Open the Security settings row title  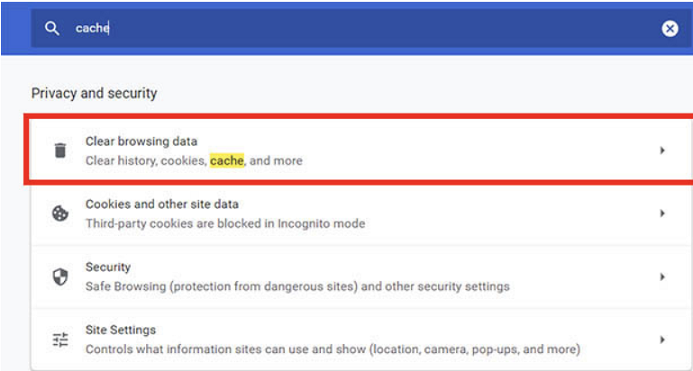pyautogui.click(x=108, y=267)
